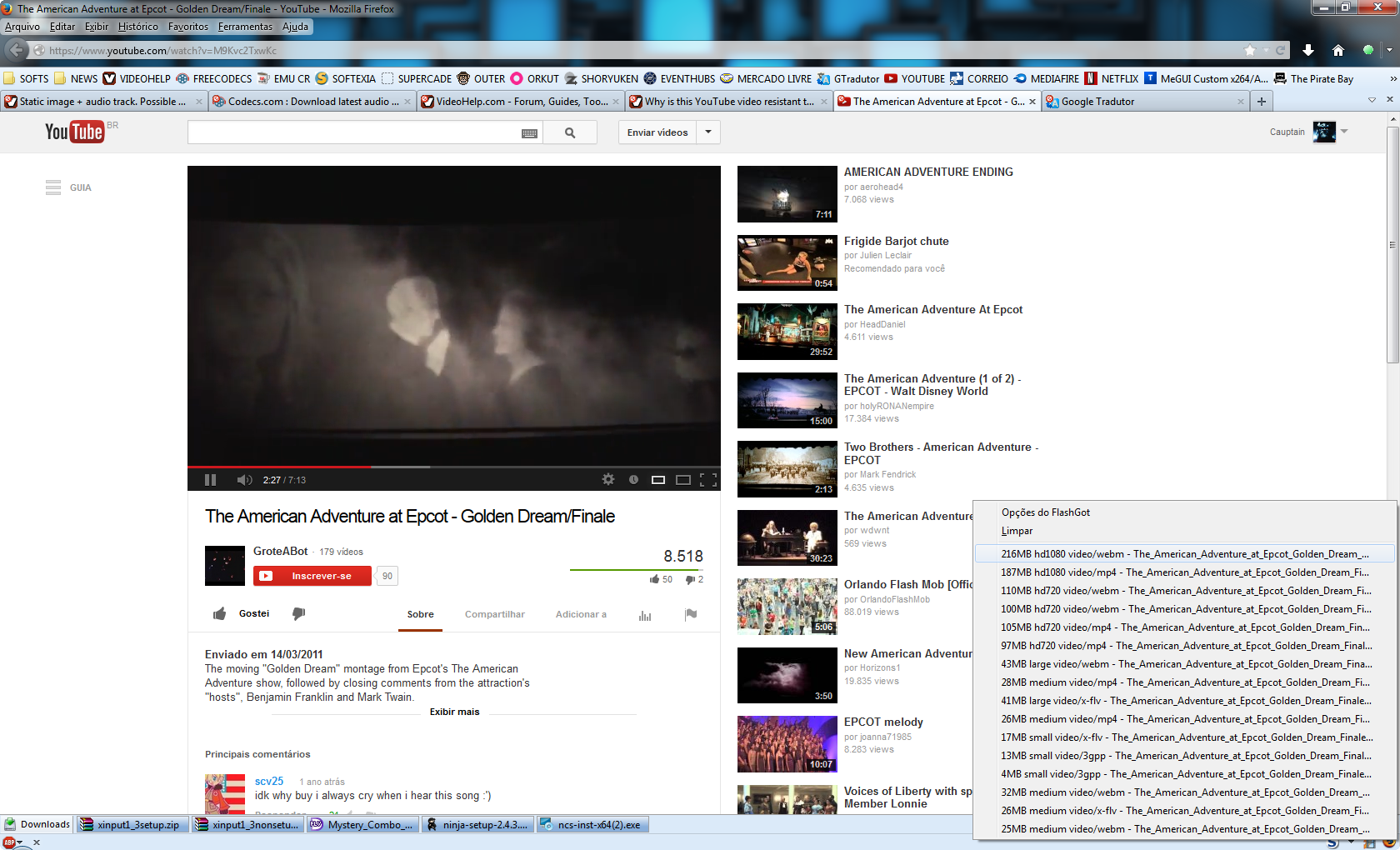
Task: Enter fullscreen video mode
Action: (x=708, y=479)
